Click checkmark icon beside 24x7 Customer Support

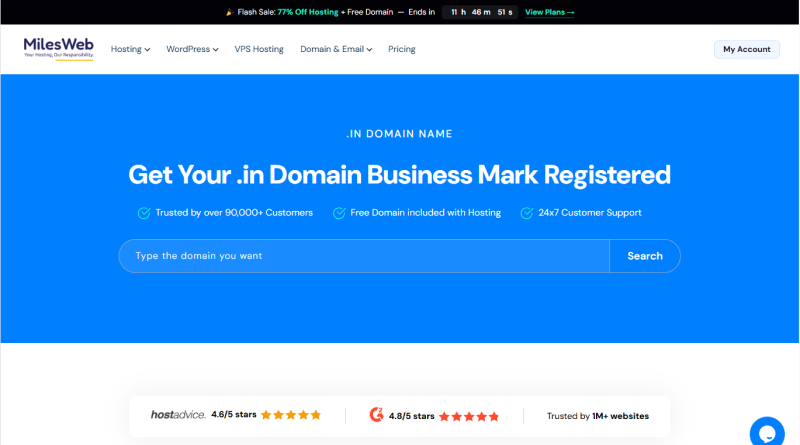tap(527, 213)
